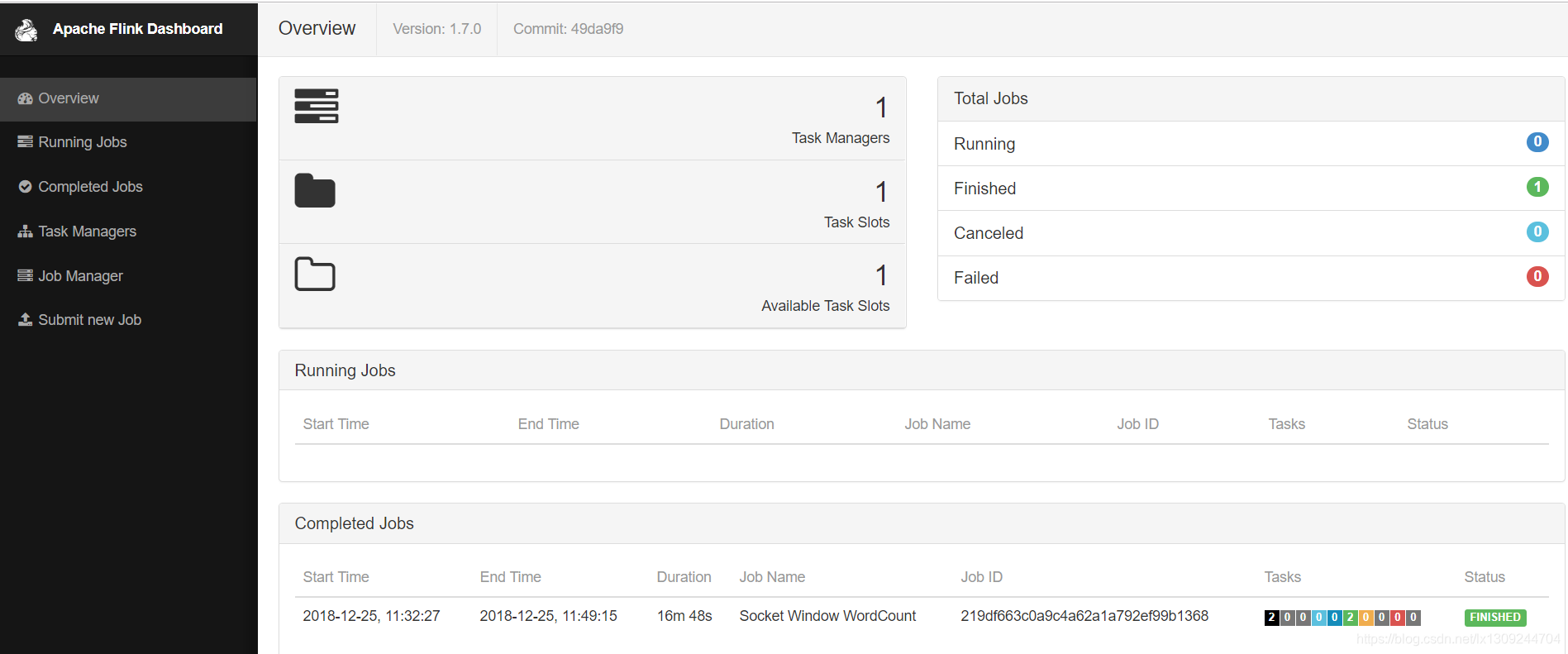This screenshot has width=1568, height=654.
Task: Click the Completed Jobs panel header
Action: (922, 523)
